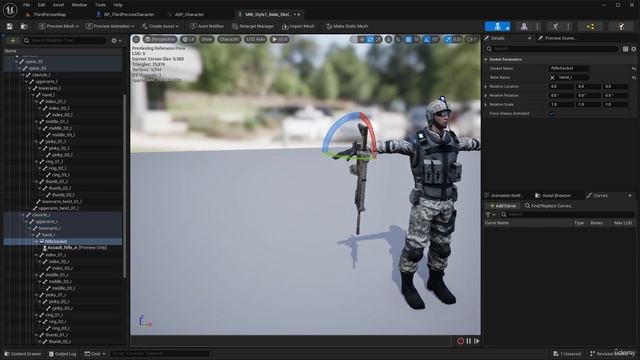Open the LOD Auto selector
The image size is (640, 360).
tap(256, 39)
